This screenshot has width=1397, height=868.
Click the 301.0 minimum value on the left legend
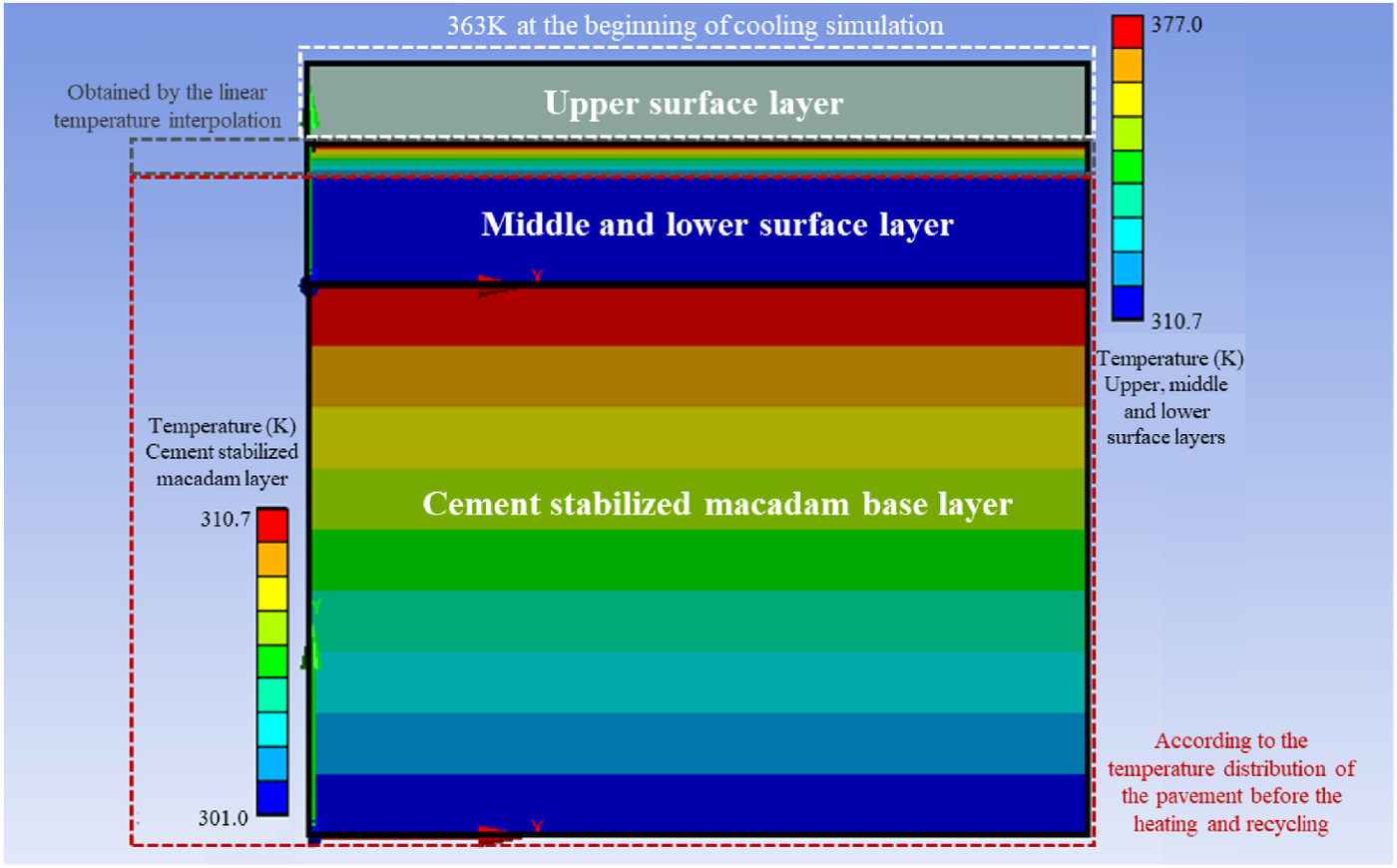point(224,818)
